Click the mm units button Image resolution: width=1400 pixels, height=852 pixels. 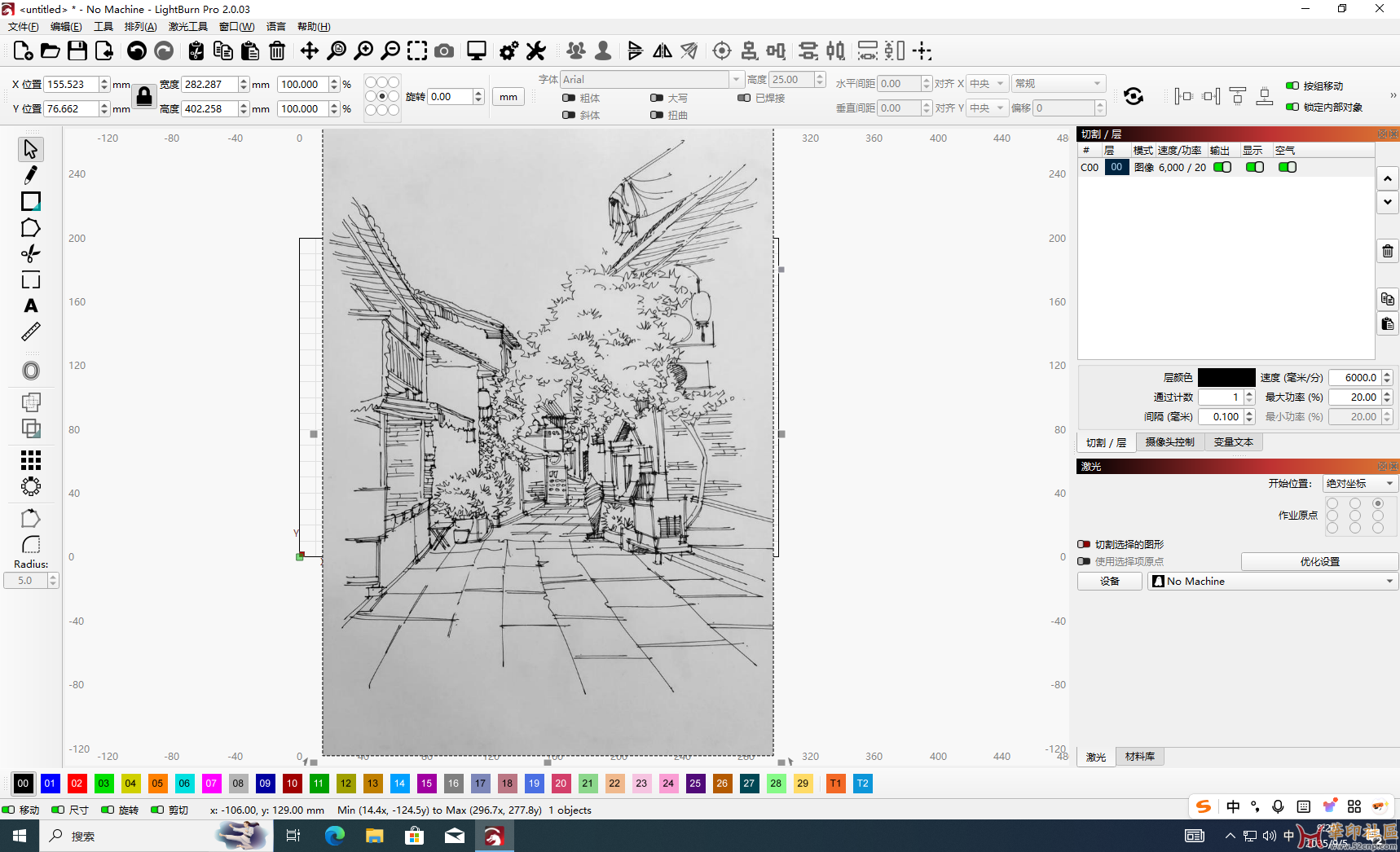pyautogui.click(x=508, y=96)
